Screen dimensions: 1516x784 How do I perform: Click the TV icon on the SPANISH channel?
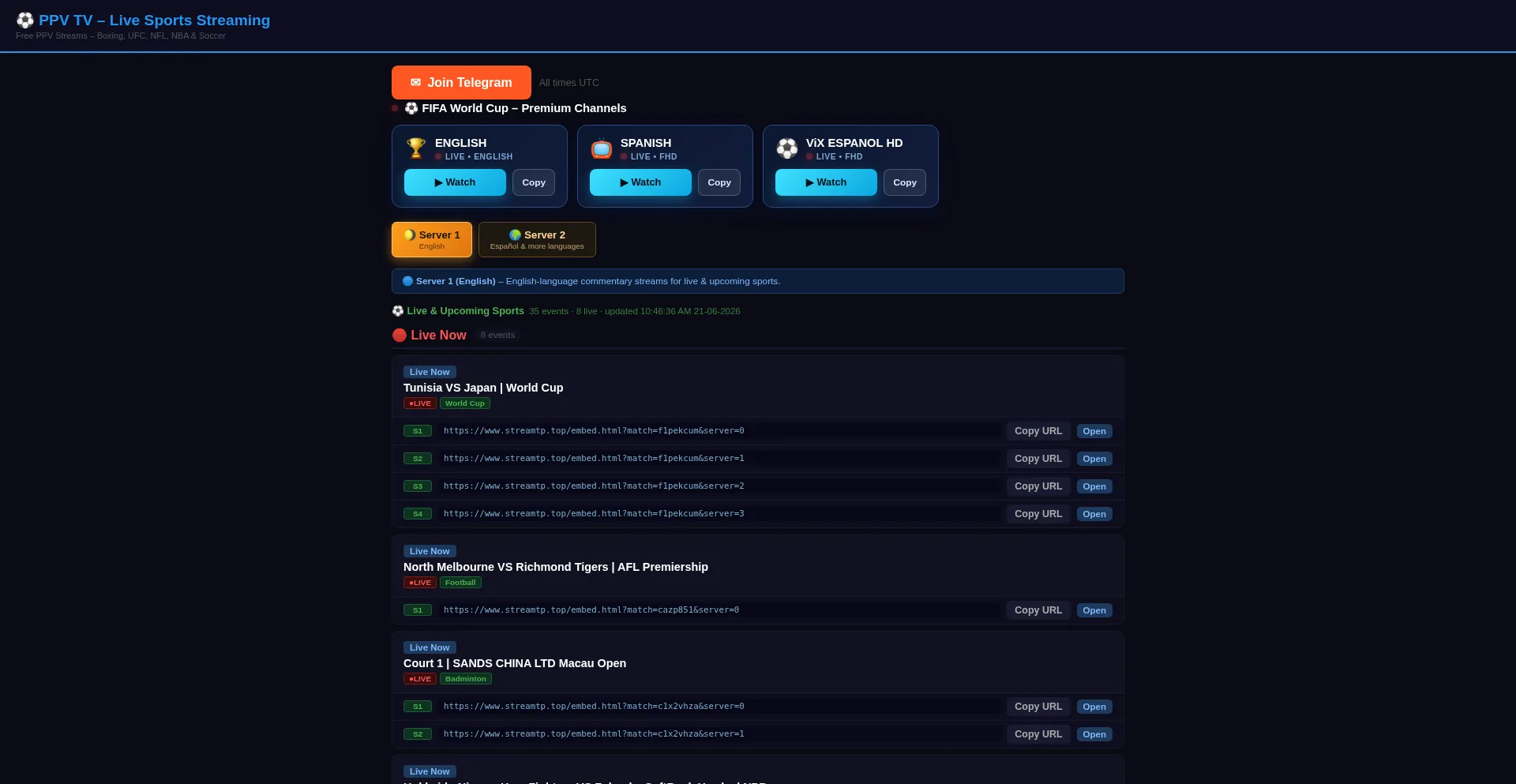click(x=602, y=148)
